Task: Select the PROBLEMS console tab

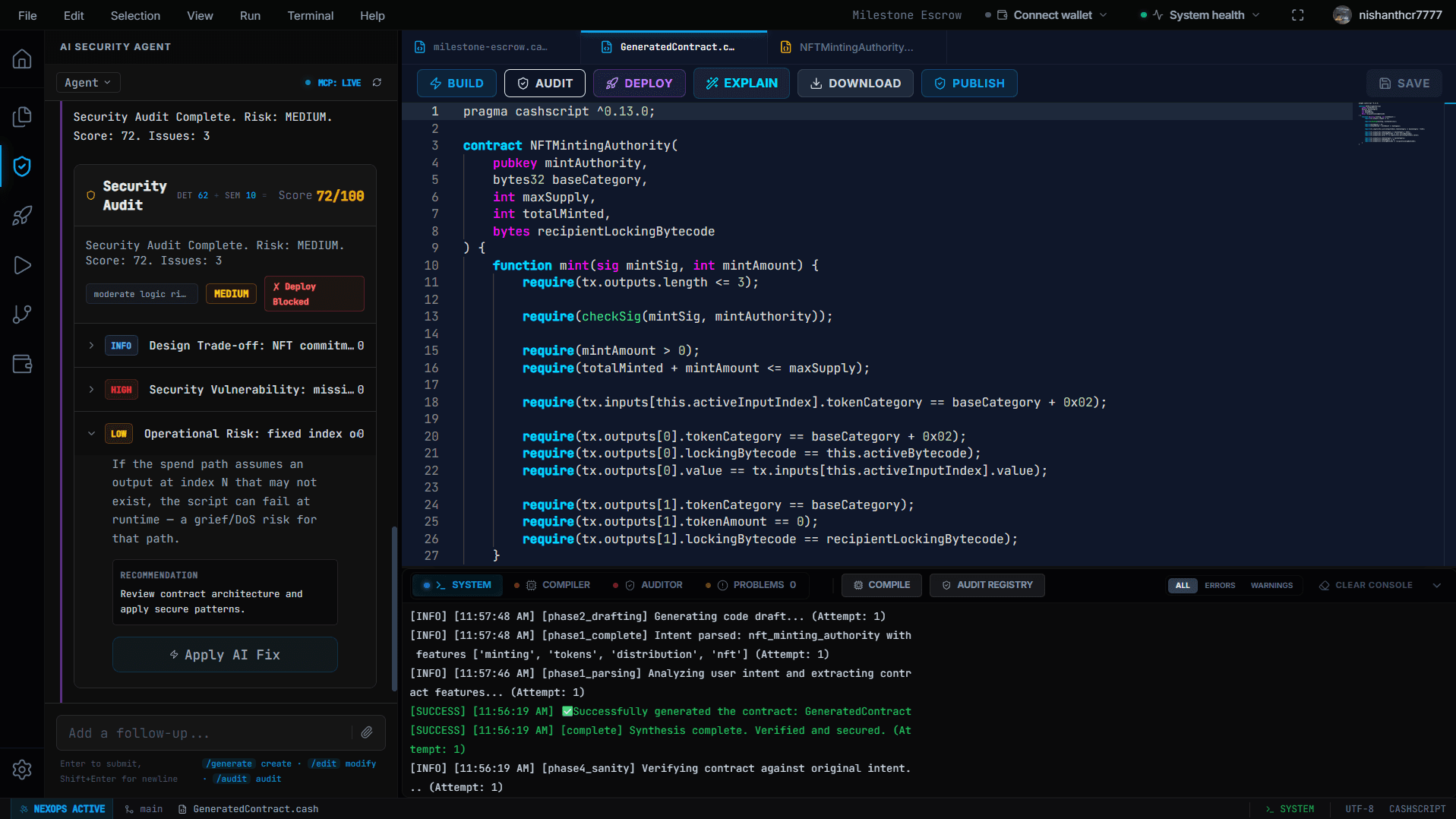Action: tap(751, 585)
